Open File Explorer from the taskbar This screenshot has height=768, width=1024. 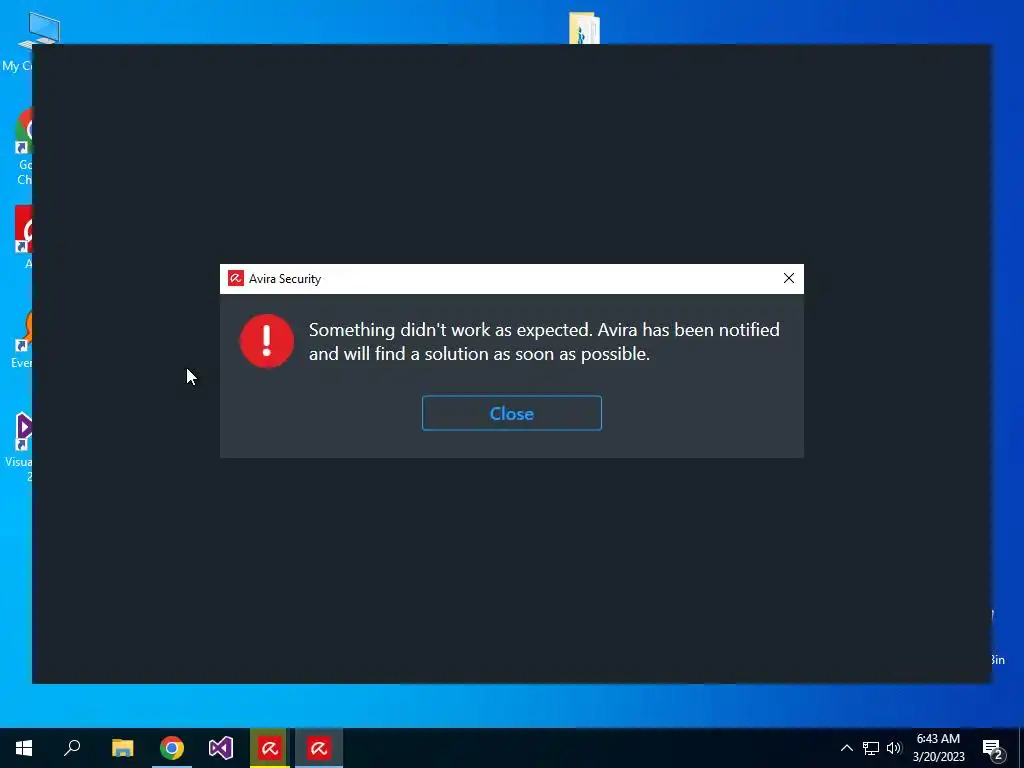pos(123,748)
